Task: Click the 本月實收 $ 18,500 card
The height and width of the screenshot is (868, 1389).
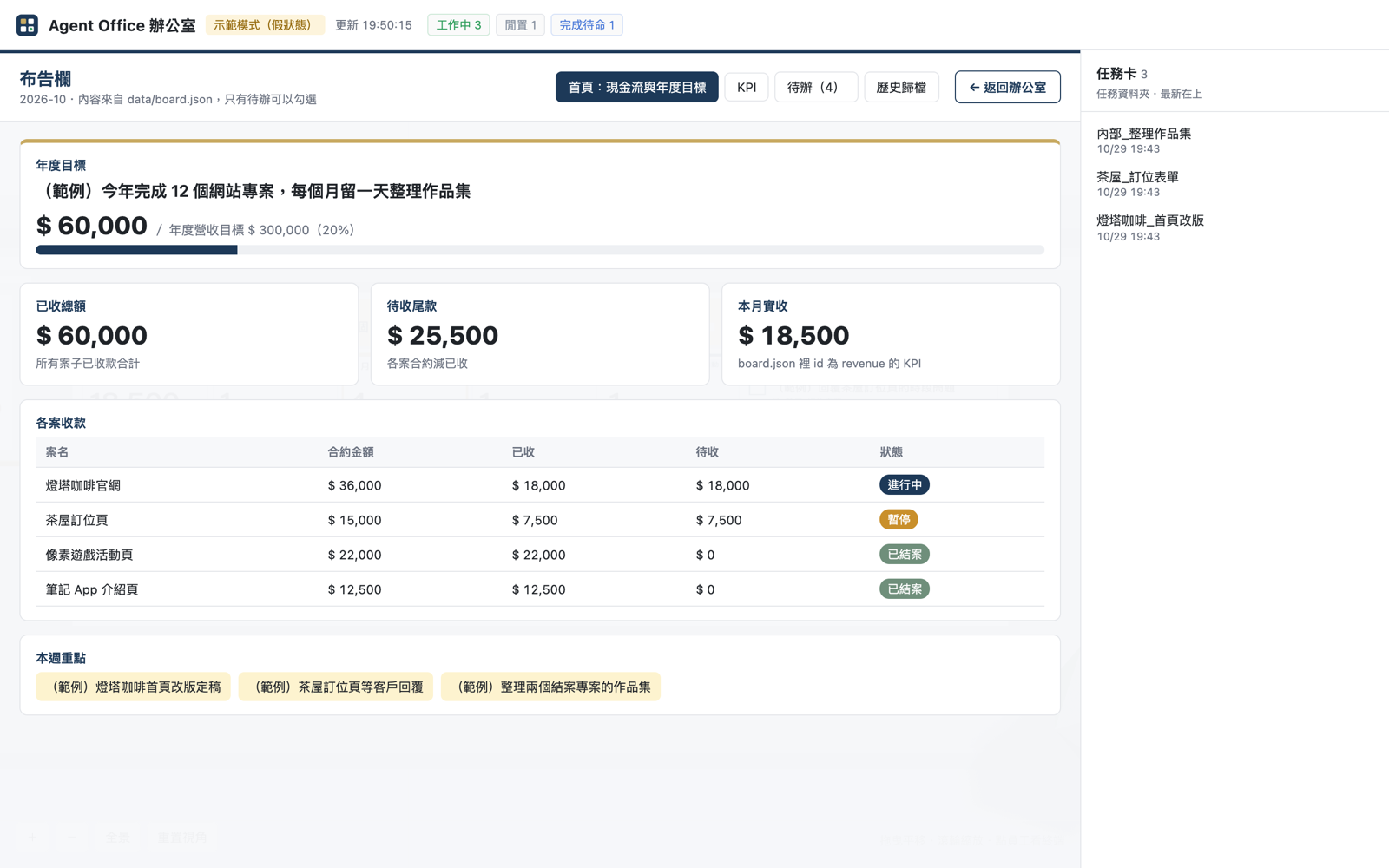Action: [891, 334]
